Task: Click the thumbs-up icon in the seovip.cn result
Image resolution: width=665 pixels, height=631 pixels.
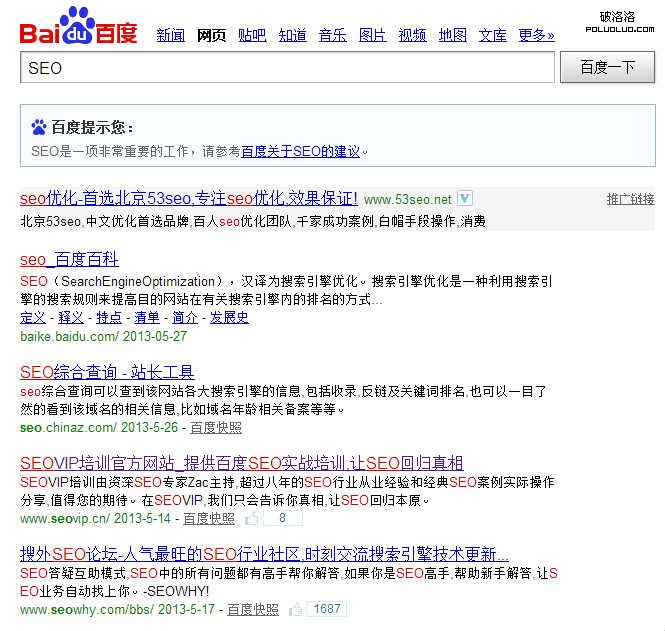Action: tap(251, 518)
